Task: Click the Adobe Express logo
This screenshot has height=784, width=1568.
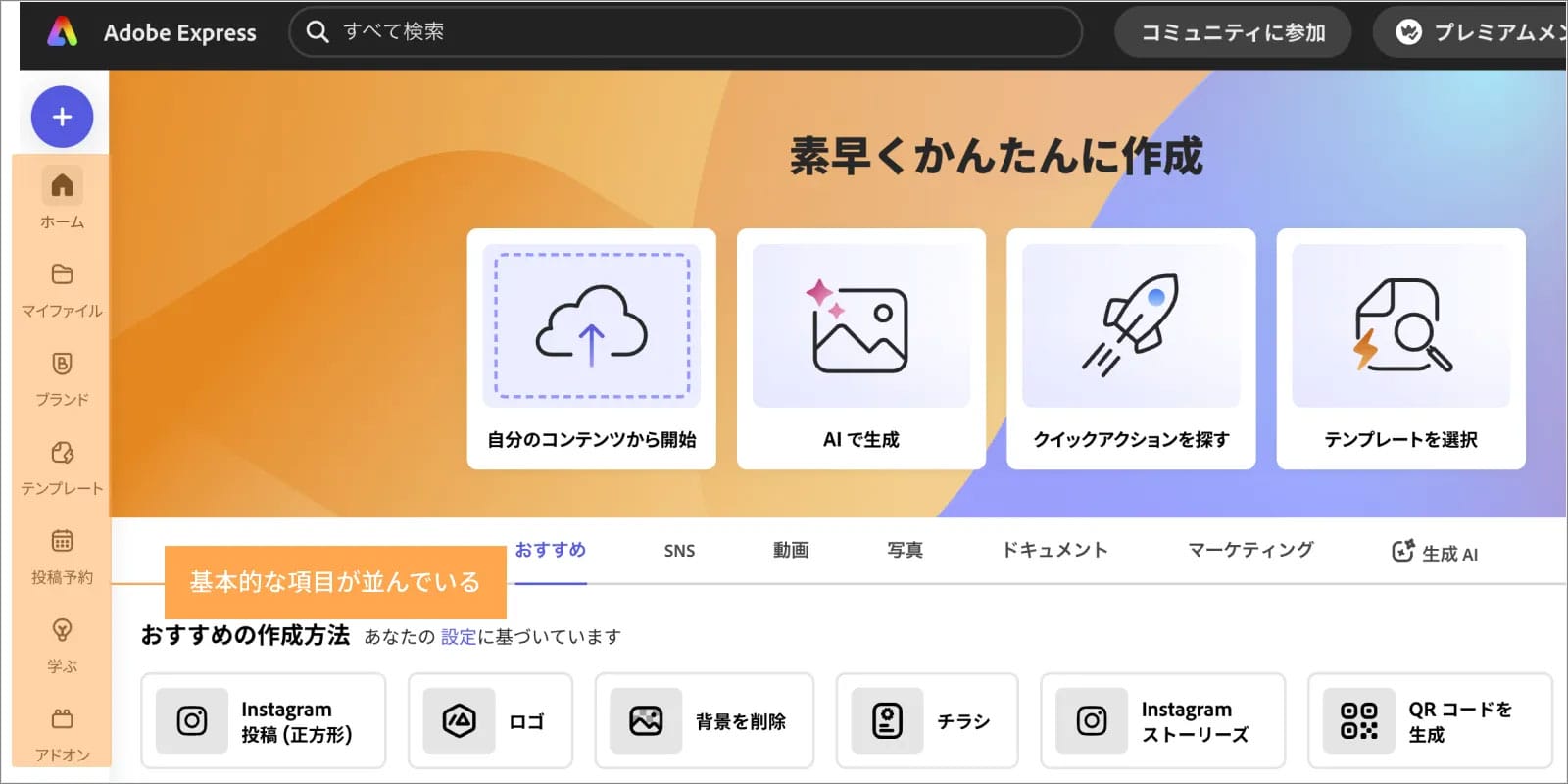Action: (63, 32)
